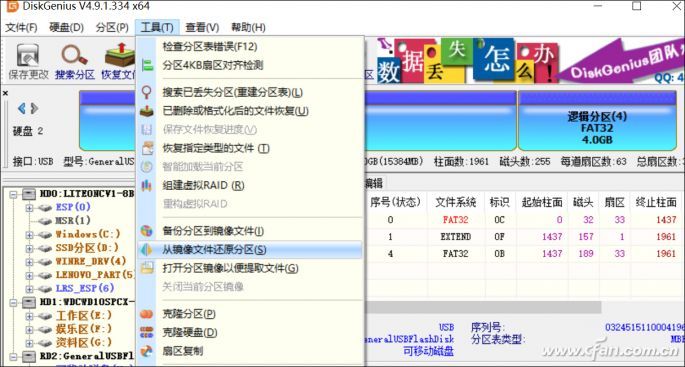Click the green 分区4KB扇区对齐检测 icon
The height and width of the screenshot is (367, 685).
(x=147, y=66)
